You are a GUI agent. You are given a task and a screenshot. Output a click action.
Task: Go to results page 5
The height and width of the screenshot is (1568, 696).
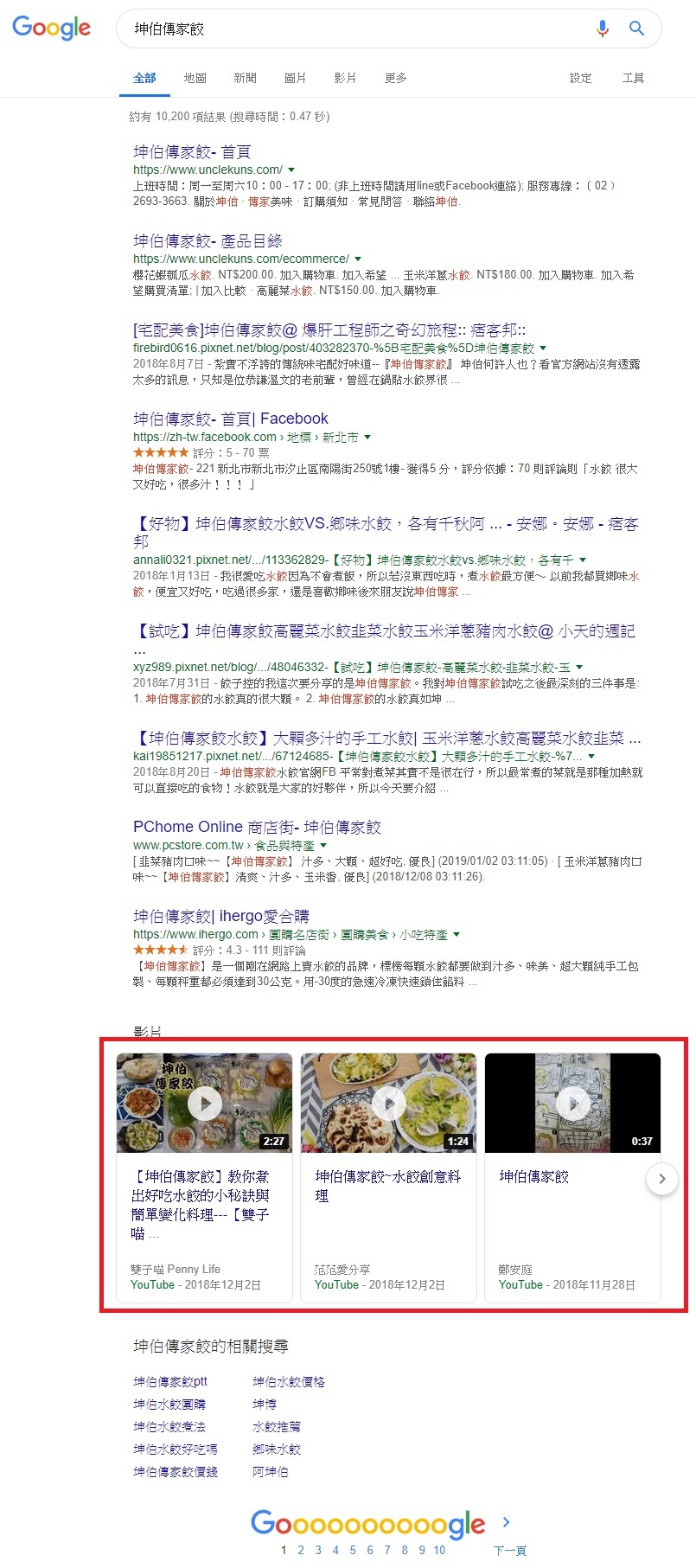coord(353,1550)
